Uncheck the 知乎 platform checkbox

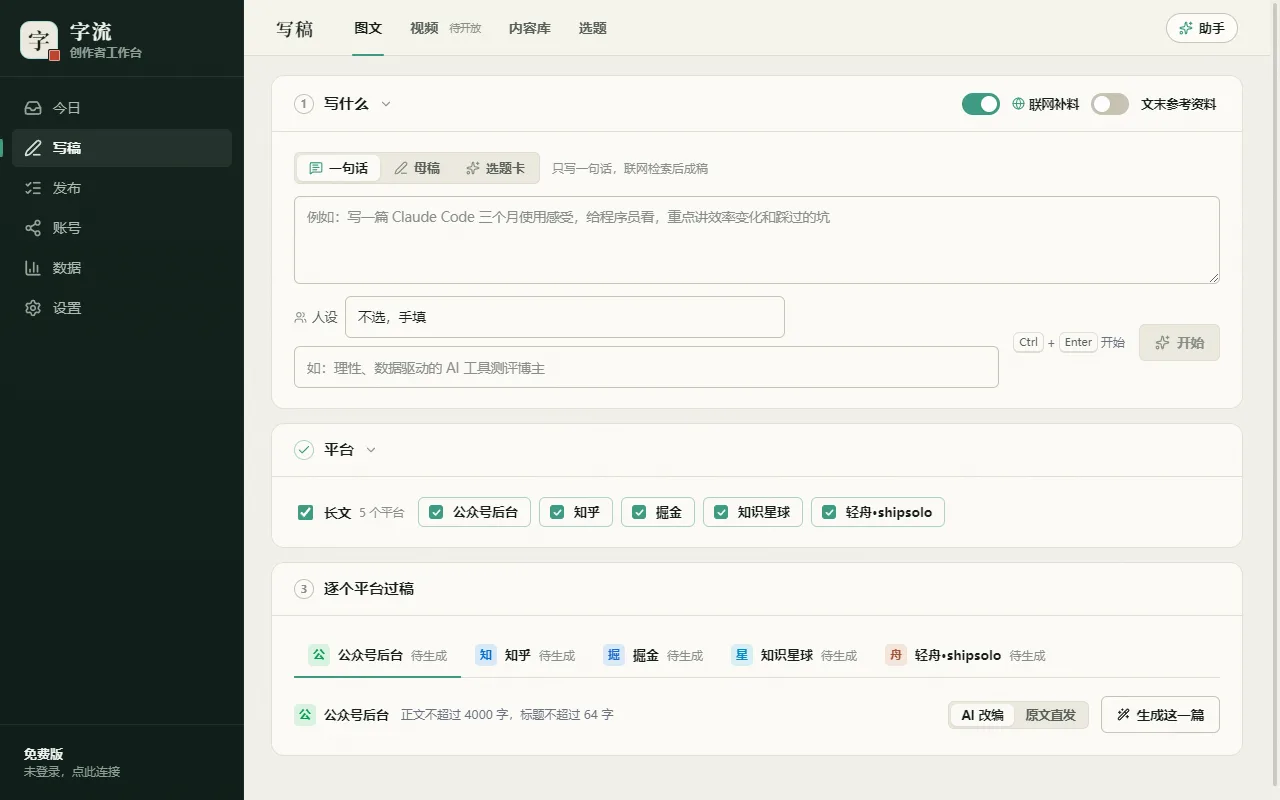pyautogui.click(x=557, y=512)
